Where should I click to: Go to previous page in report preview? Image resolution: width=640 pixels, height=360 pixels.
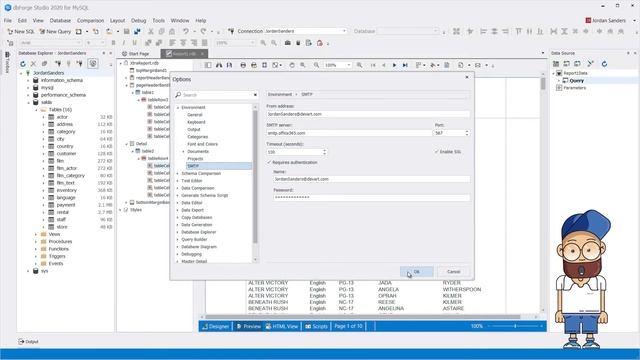pos(384,65)
